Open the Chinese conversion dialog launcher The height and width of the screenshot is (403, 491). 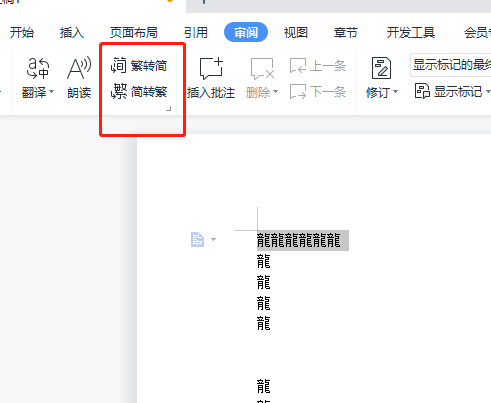click(x=169, y=108)
